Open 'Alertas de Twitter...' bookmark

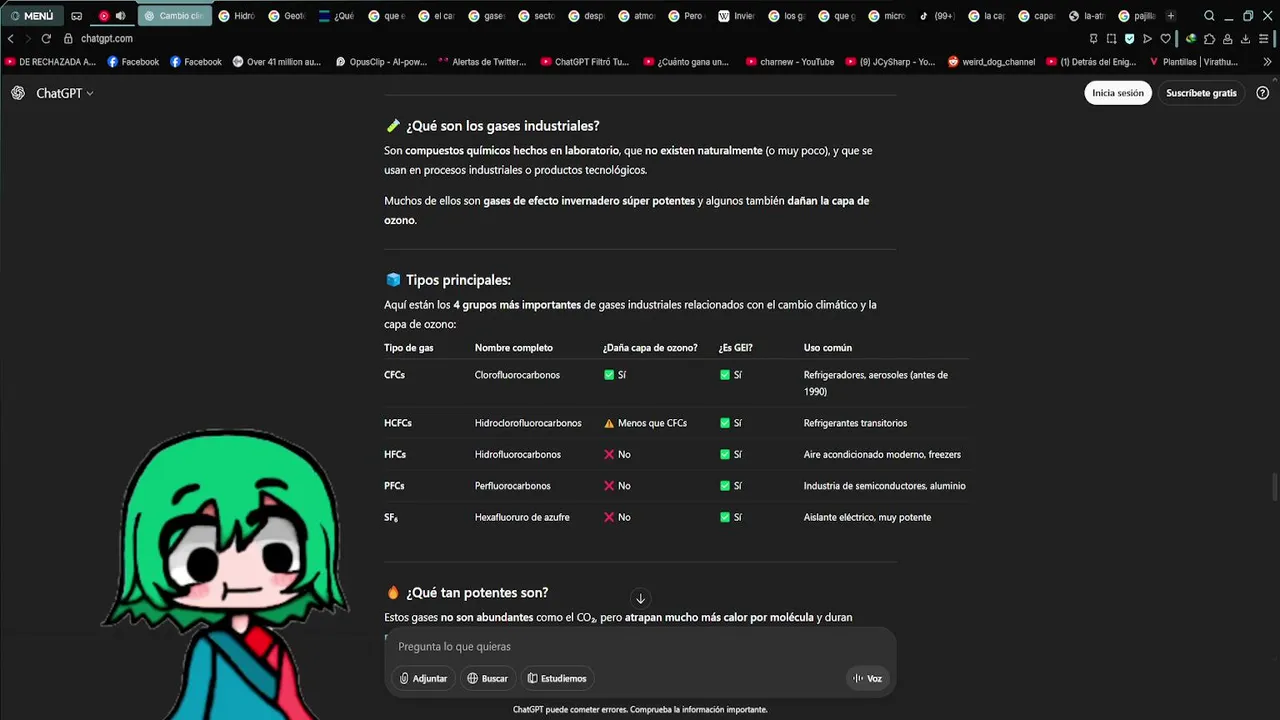click(x=482, y=62)
